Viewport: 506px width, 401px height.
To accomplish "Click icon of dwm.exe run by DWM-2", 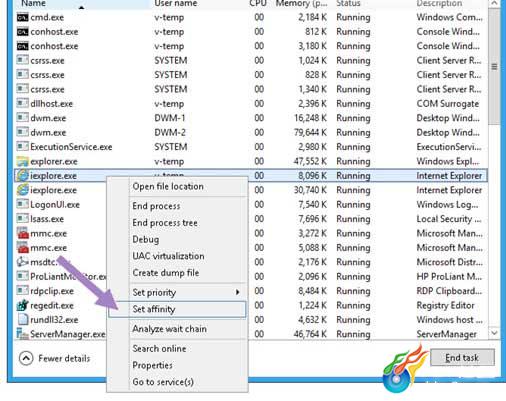I will click(22, 132).
